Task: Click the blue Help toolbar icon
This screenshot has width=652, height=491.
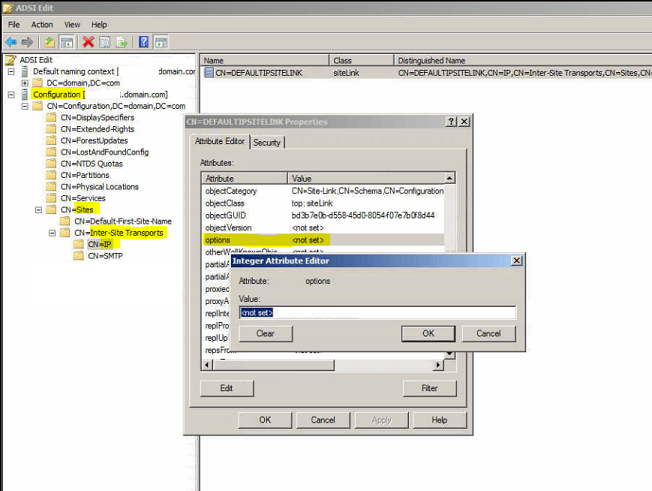Action: tap(143, 42)
